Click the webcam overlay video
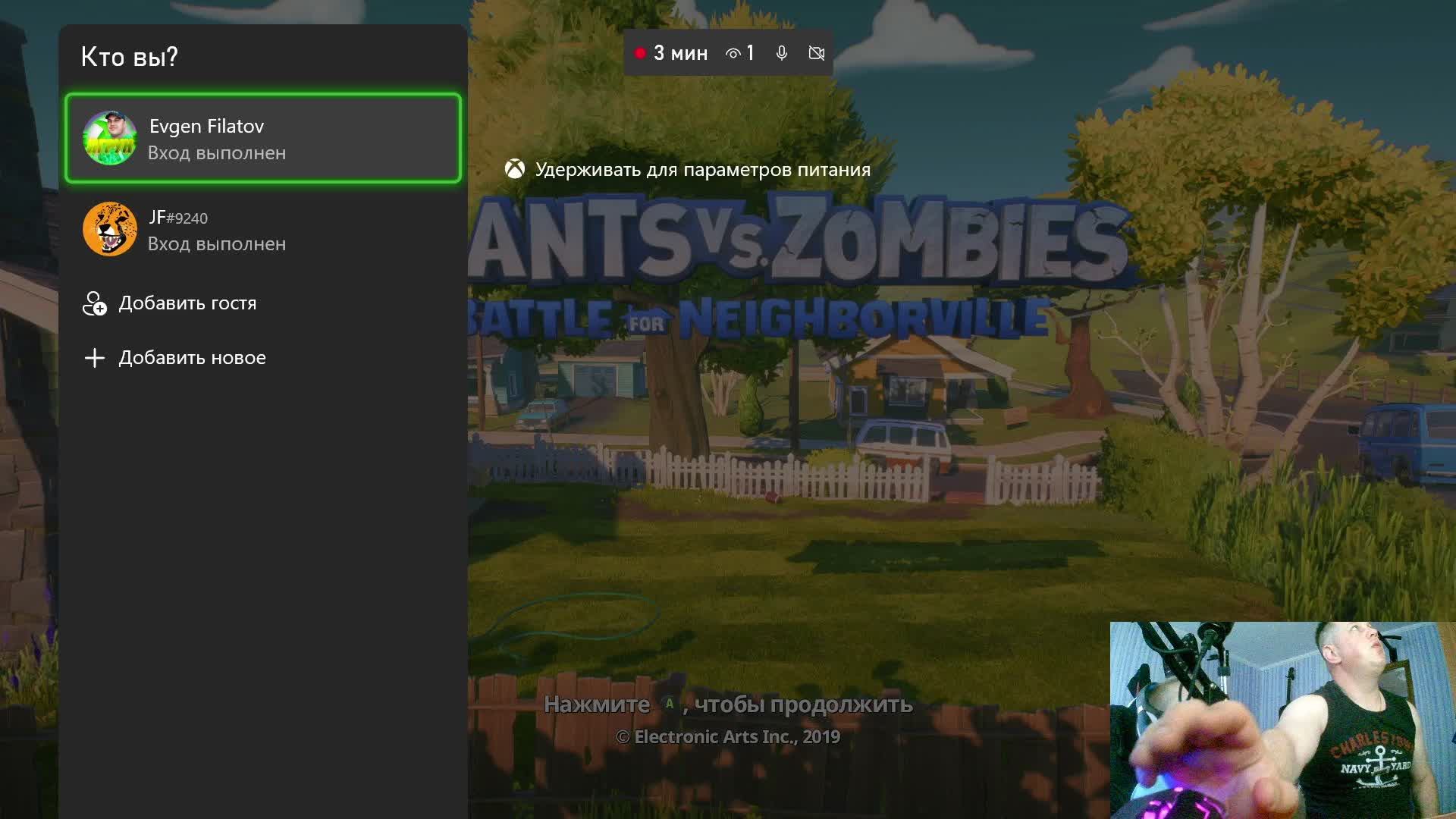Screen dimensions: 1456x819 pyautogui.click(x=1283, y=720)
